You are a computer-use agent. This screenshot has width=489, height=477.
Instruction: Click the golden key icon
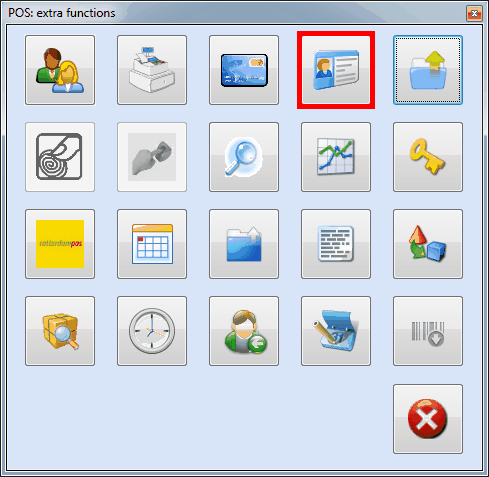428,157
